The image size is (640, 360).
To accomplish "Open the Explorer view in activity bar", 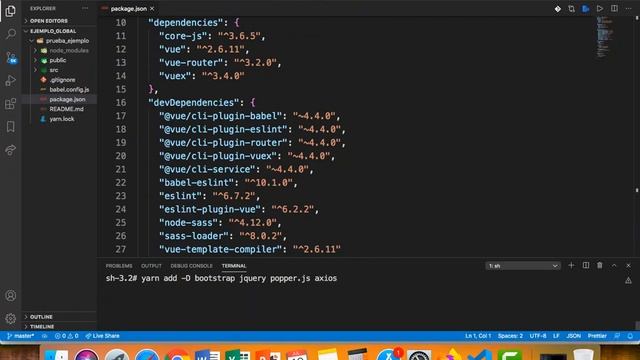I will (x=11, y=11).
